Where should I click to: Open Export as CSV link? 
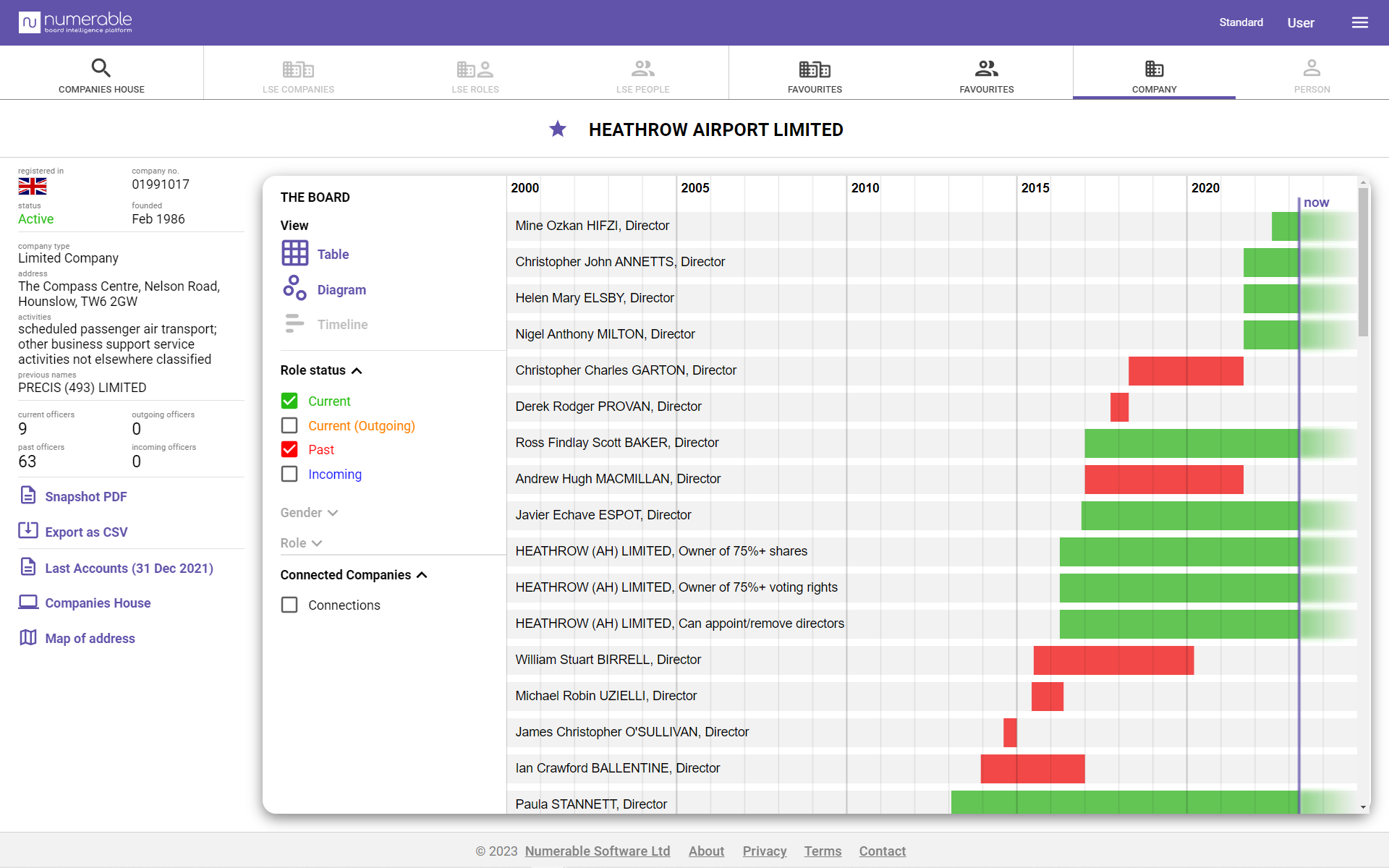(x=86, y=532)
